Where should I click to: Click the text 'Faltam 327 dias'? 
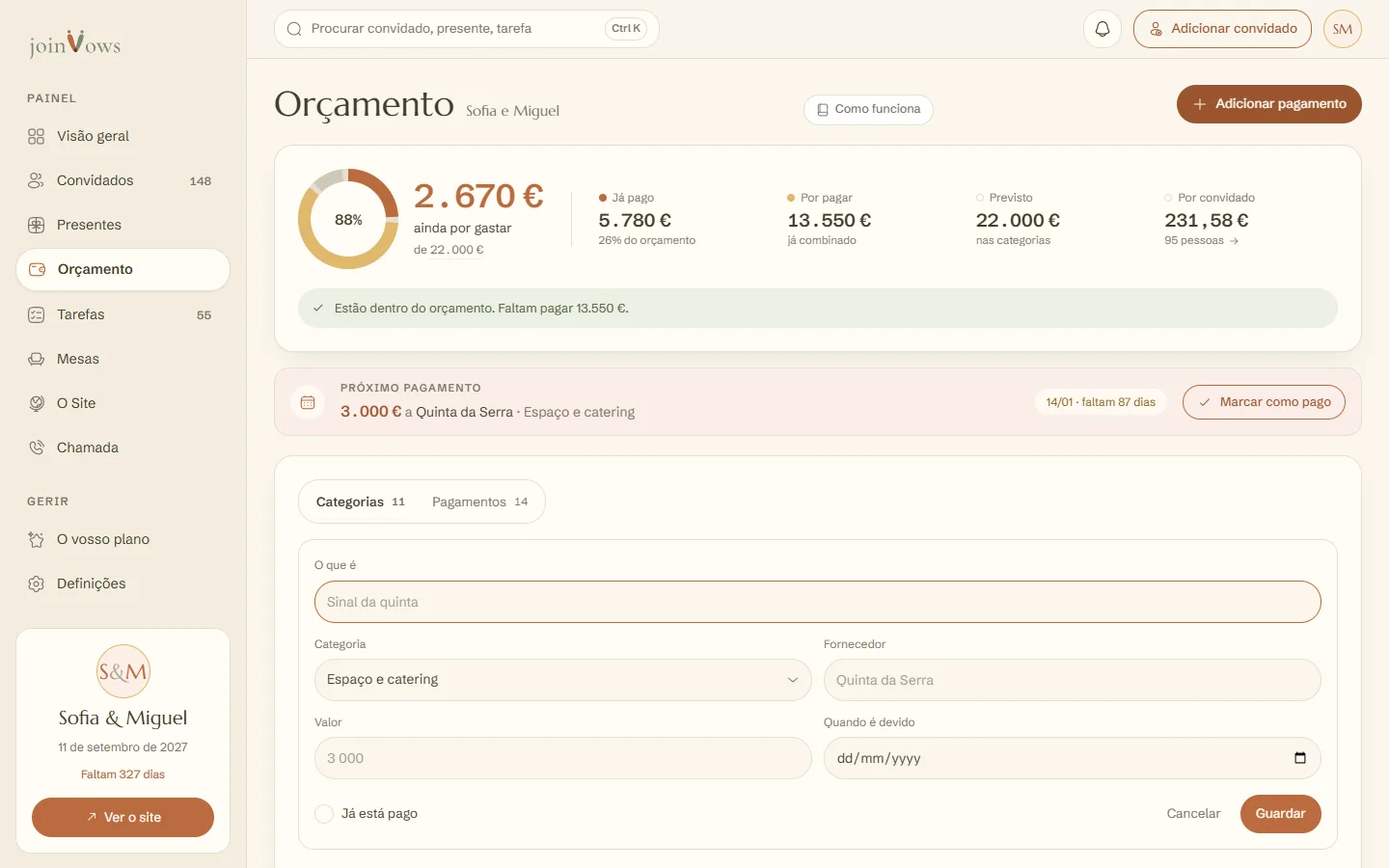(x=123, y=774)
